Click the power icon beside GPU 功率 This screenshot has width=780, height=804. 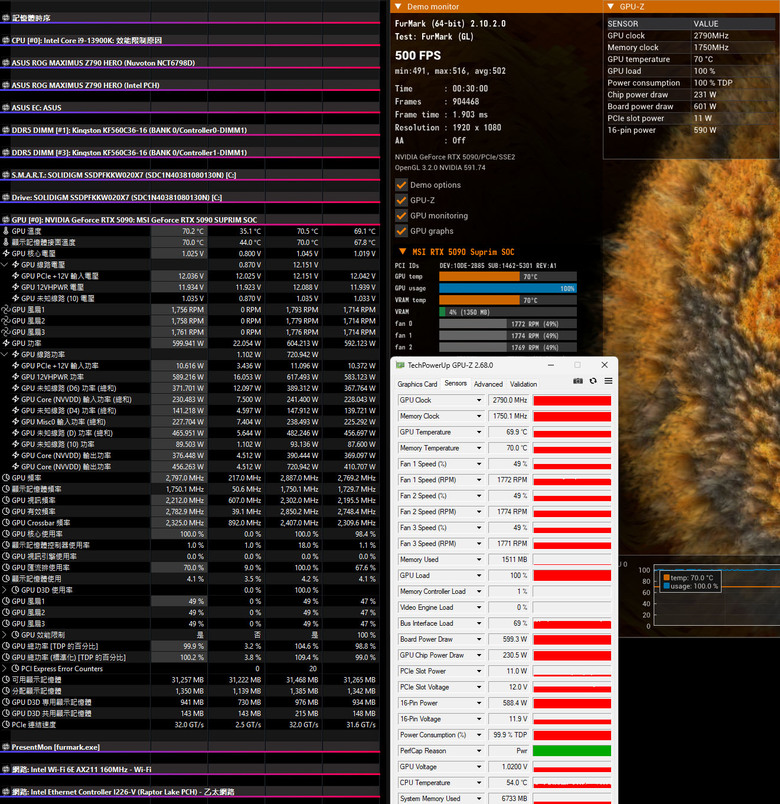pyautogui.click(x=6, y=344)
